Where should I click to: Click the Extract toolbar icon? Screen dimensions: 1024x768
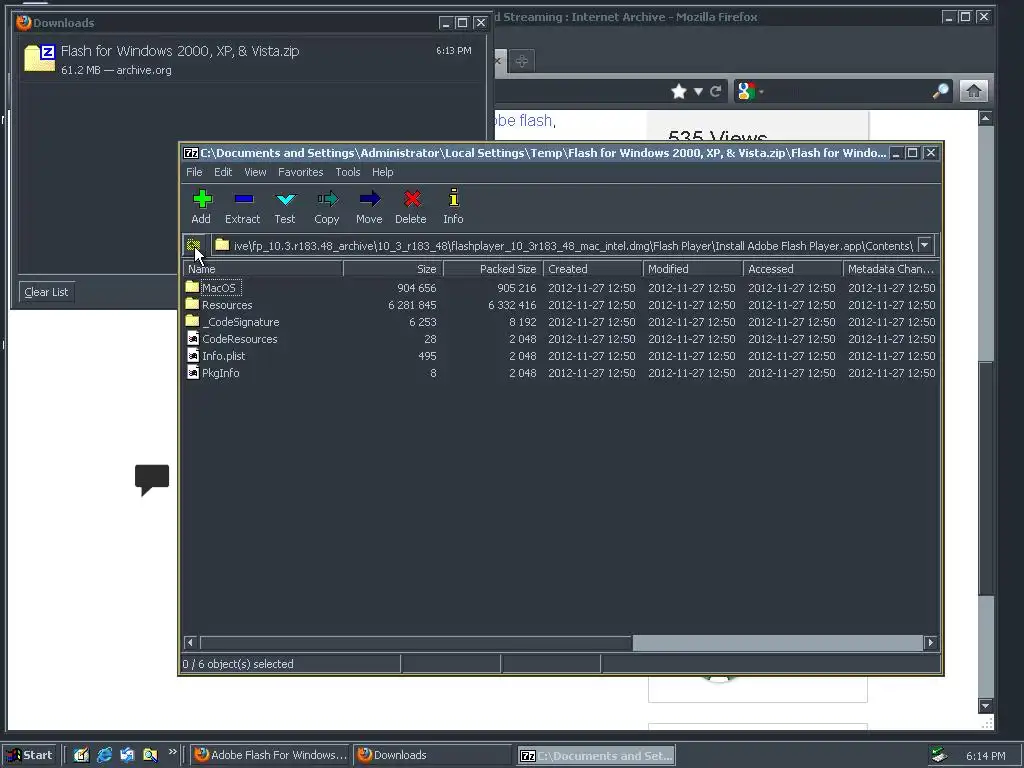coord(244,199)
